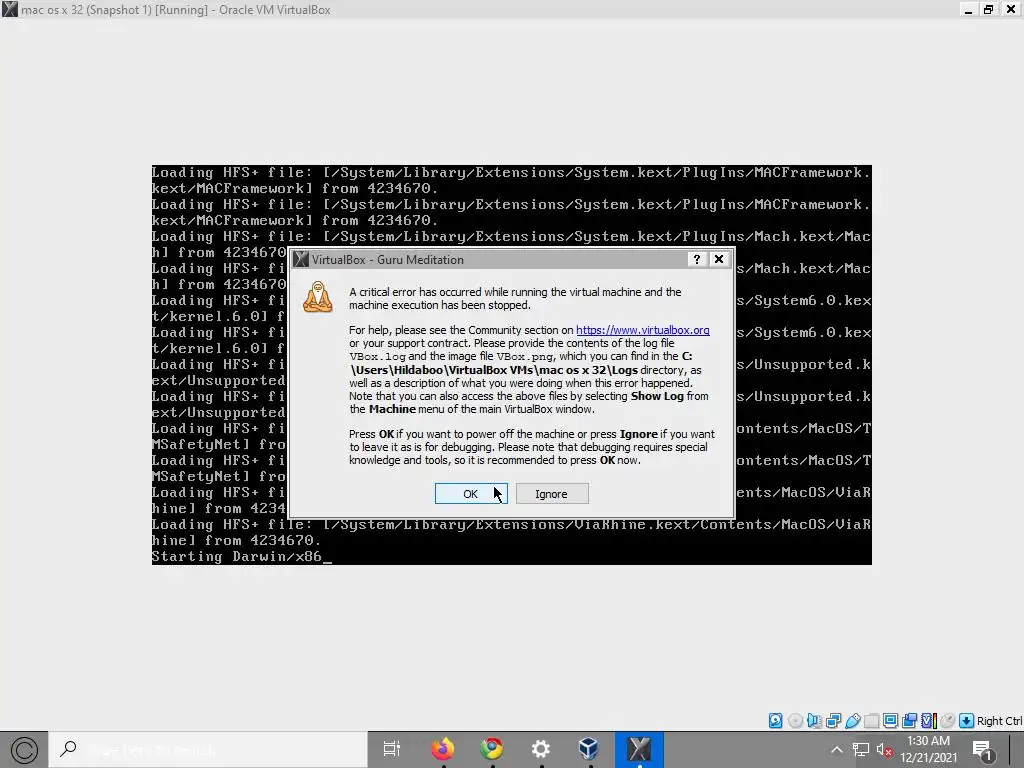Image resolution: width=1024 pixels, height=768 pixels.
Task: Click the muted volume tray icon
Action: [x=884, y=750]
